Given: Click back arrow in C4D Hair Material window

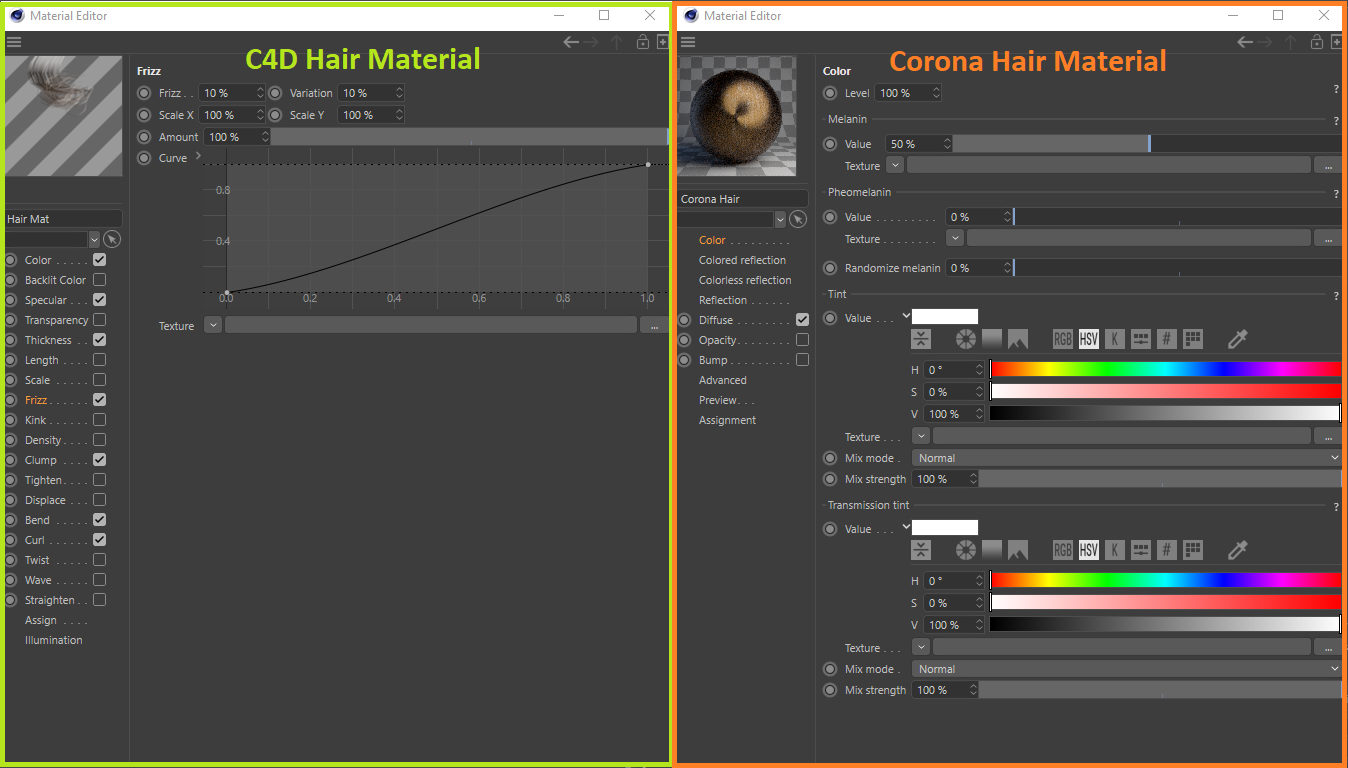Looking at the screenshot, I should click(571, 42).
